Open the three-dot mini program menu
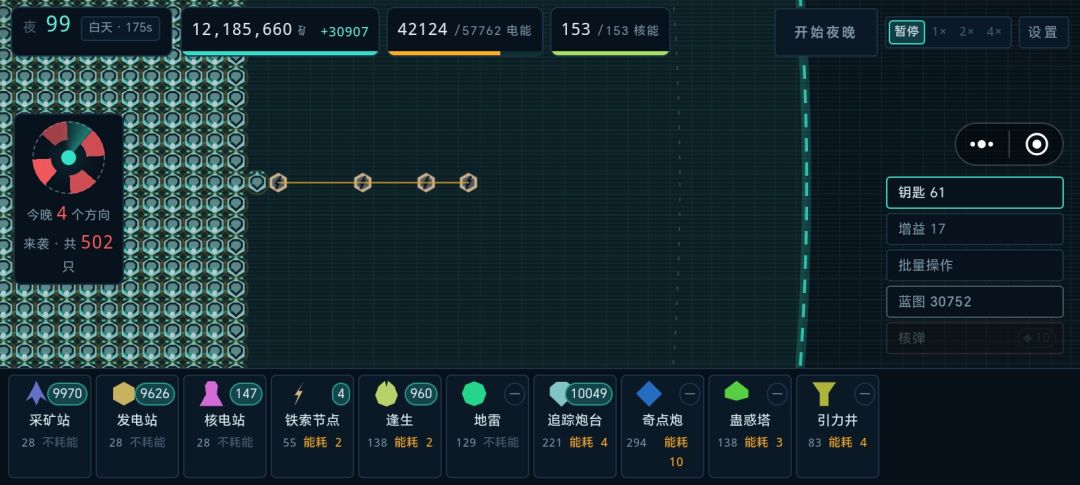1080x485 pixels. coord(982,145)
